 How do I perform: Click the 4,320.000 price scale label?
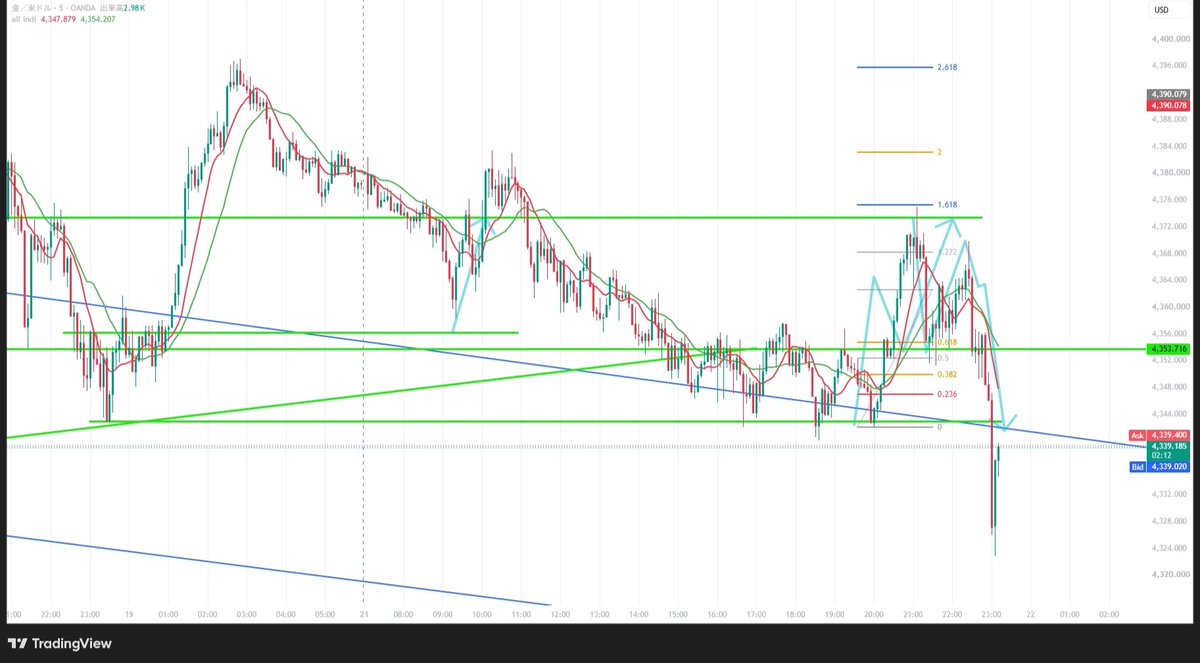coord(1167,574)
